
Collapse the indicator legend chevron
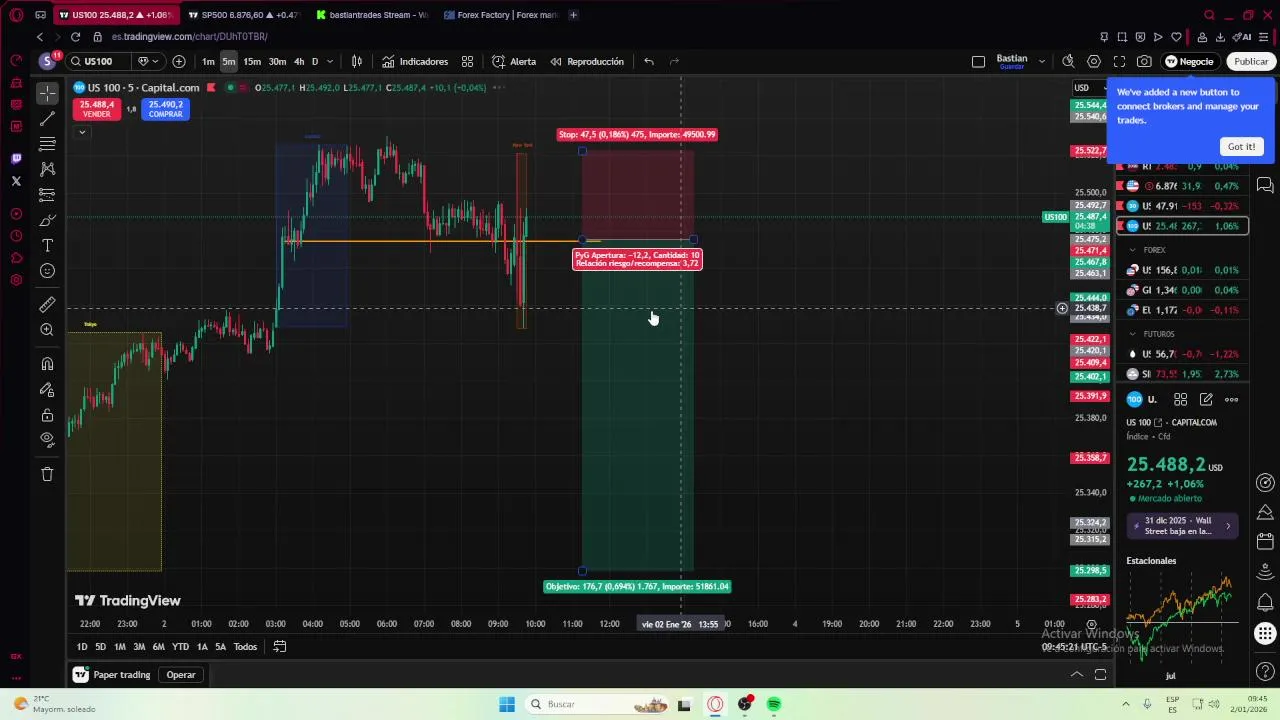tap(82, 132)
